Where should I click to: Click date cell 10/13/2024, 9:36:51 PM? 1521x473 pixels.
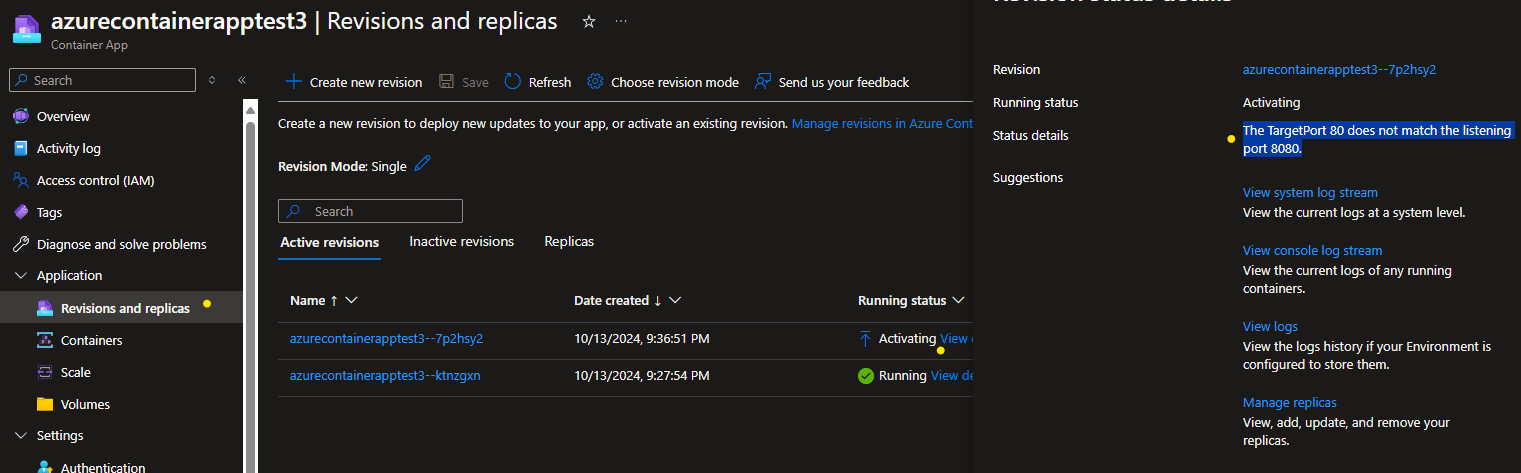642,339
